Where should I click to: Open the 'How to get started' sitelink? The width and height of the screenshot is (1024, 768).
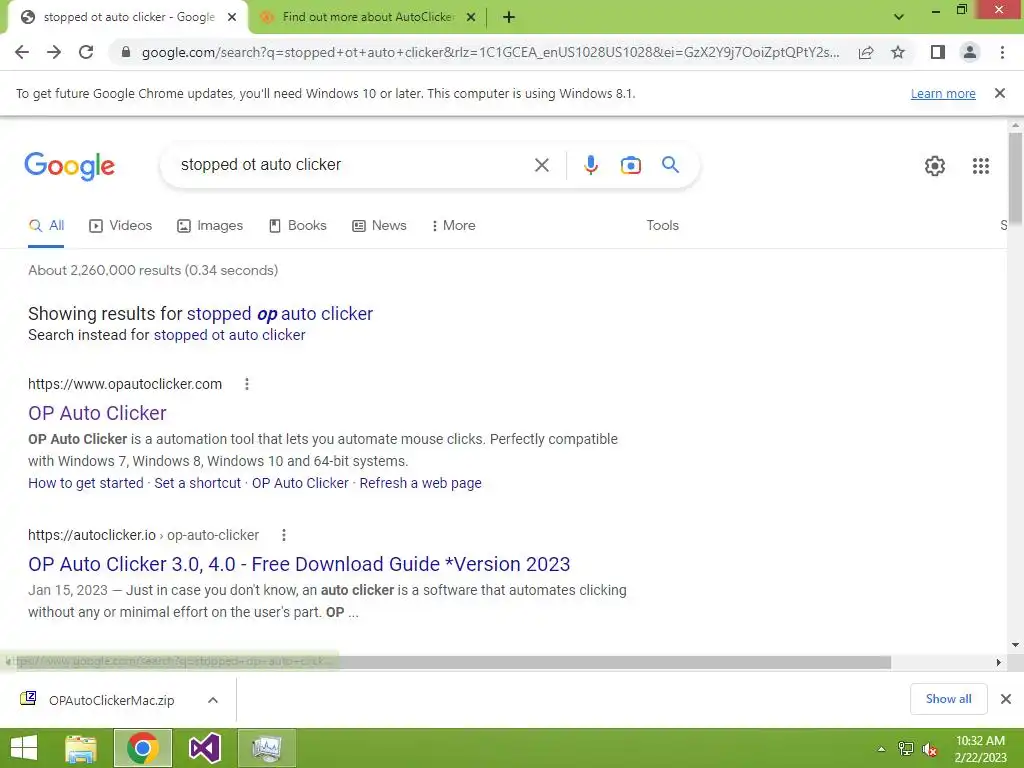86,483
